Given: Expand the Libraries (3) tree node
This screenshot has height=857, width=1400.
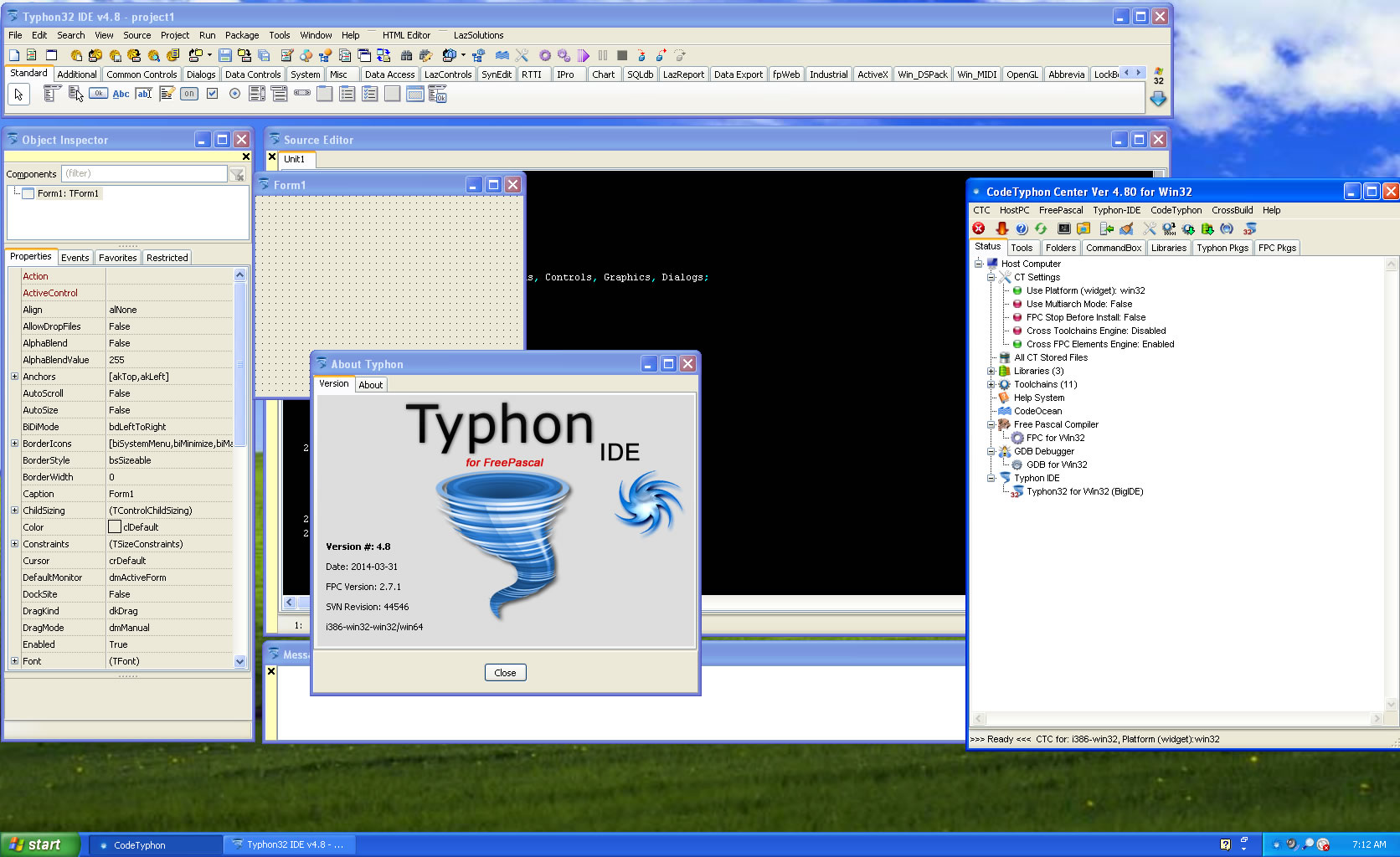Looking at the screenshot, I should click(x=991, y=371).
